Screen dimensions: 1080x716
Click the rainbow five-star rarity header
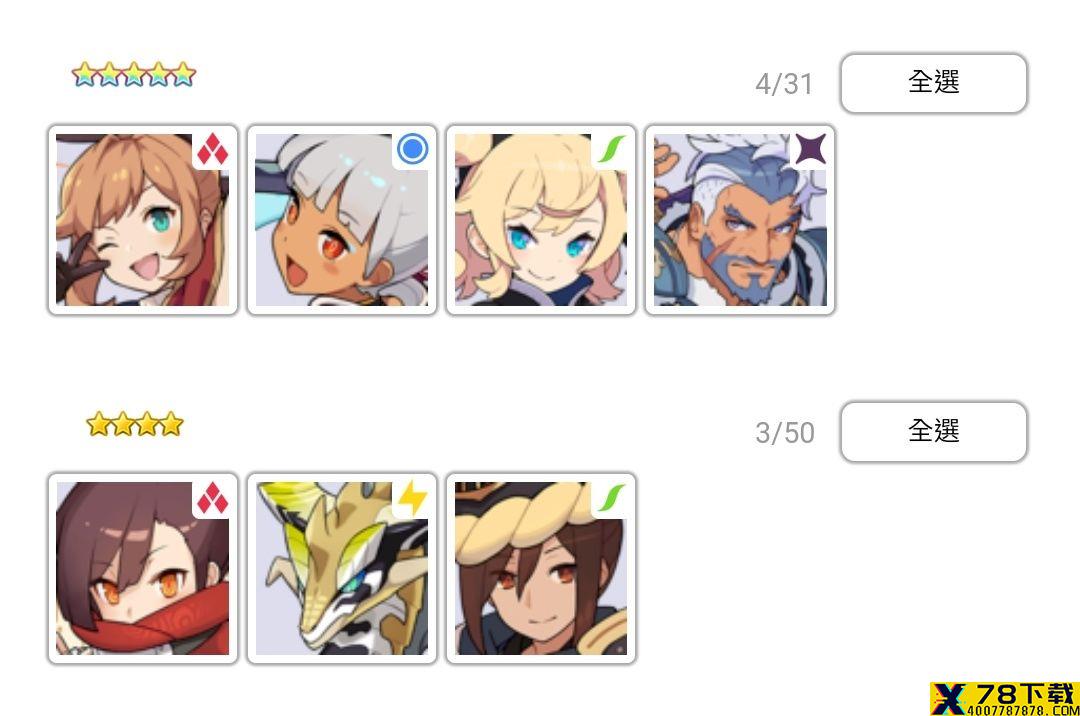click(x=134, y=74)
